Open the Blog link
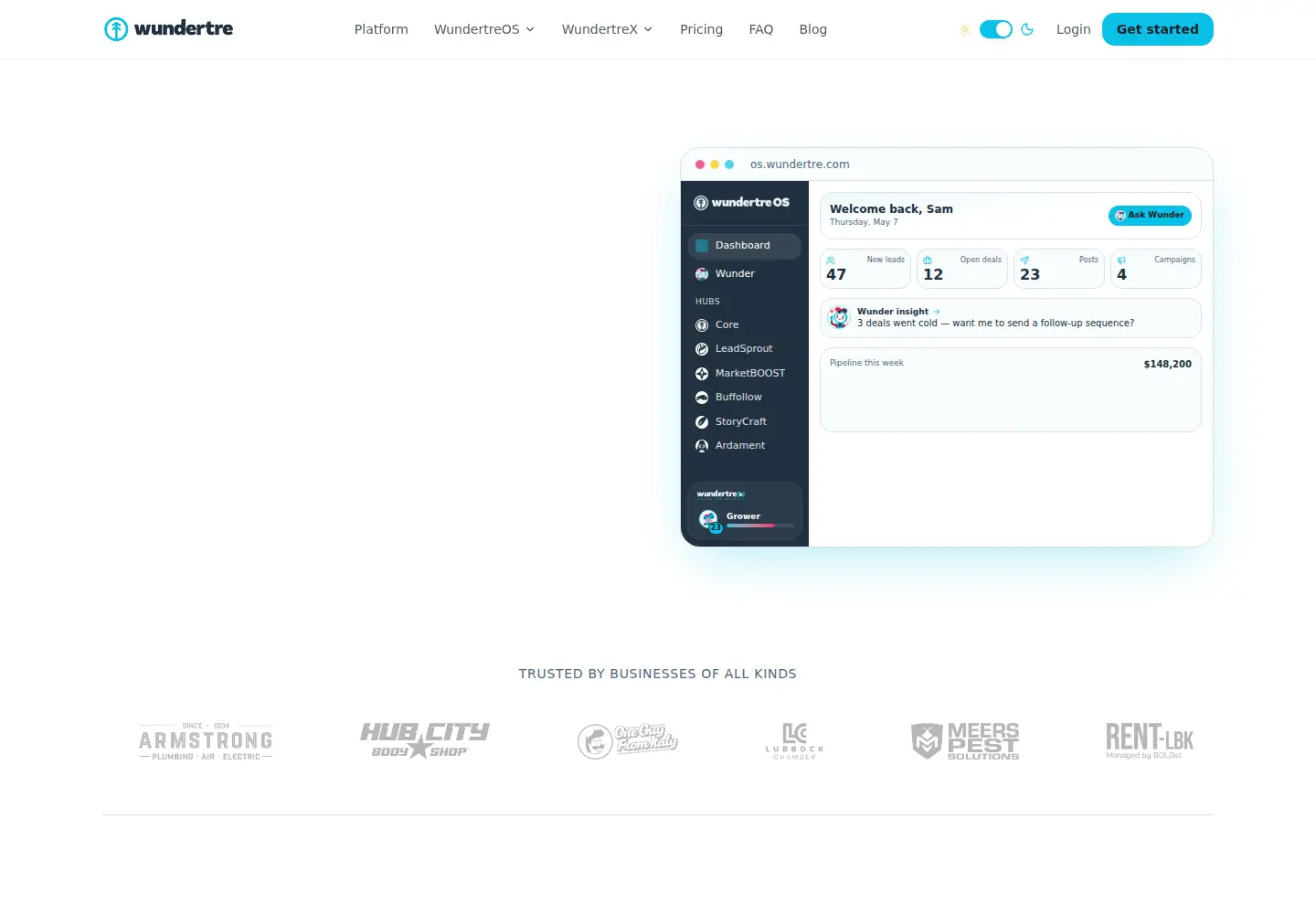The height and width of the screenshot is (914, 1316). (813, 29)
